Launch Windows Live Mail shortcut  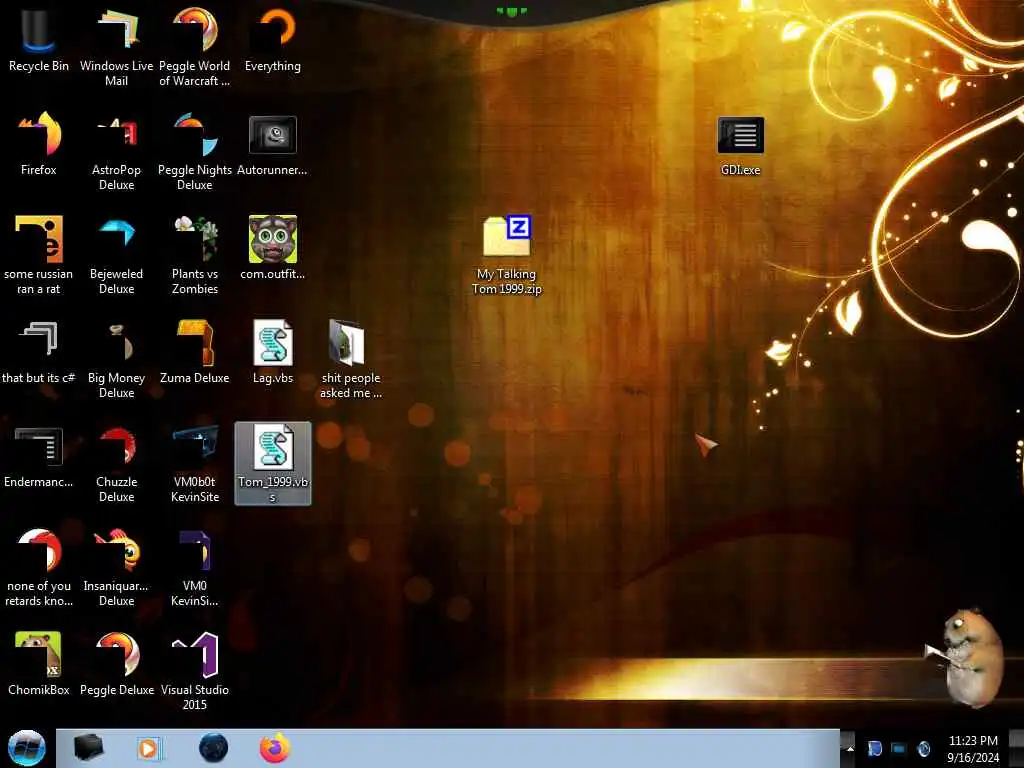pyautogui.click(x=116, y=48)
